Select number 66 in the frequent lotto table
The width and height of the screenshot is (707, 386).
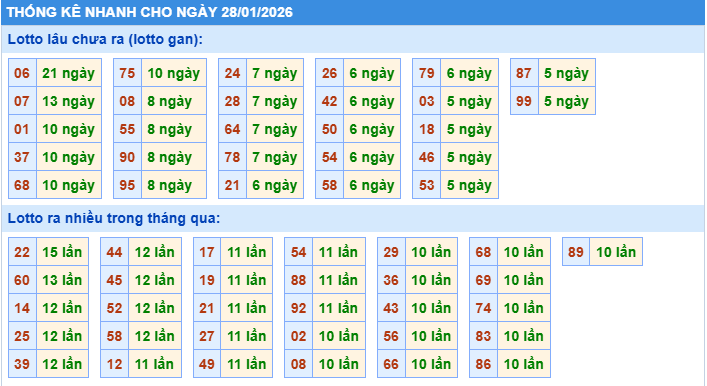point(391,364)
